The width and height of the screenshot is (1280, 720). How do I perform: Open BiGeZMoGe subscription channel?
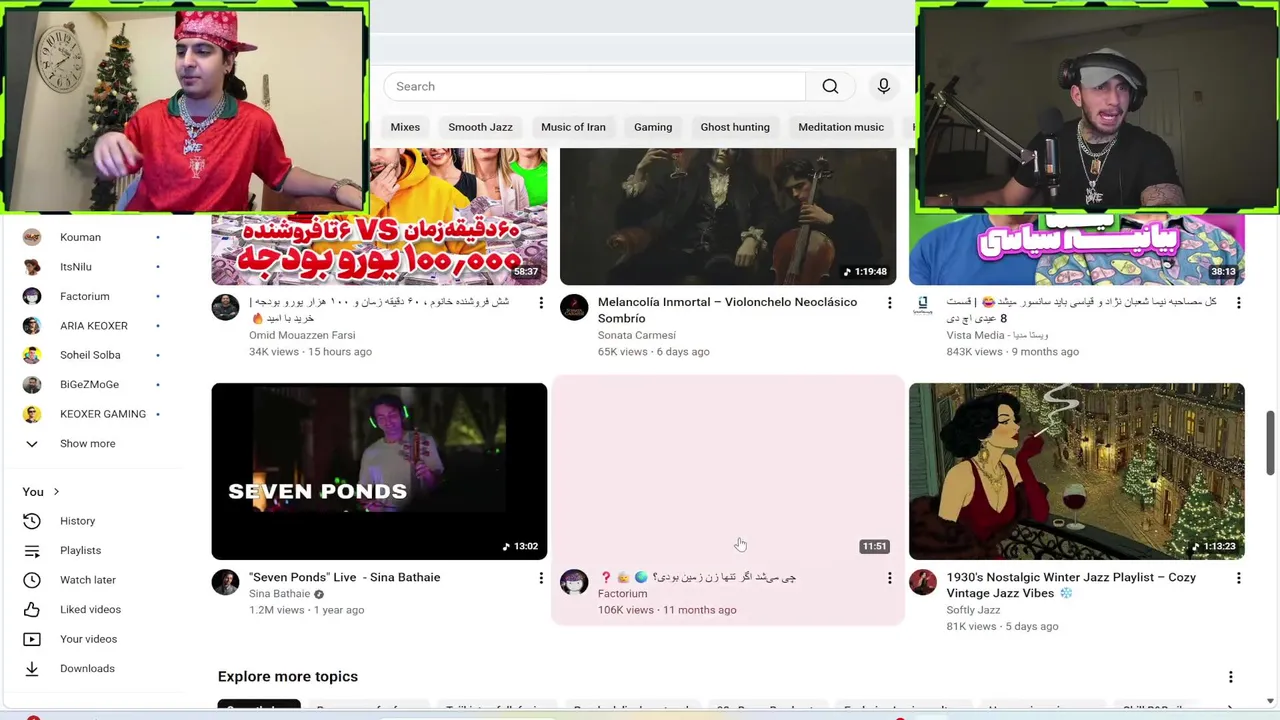[x=89, y=384]
